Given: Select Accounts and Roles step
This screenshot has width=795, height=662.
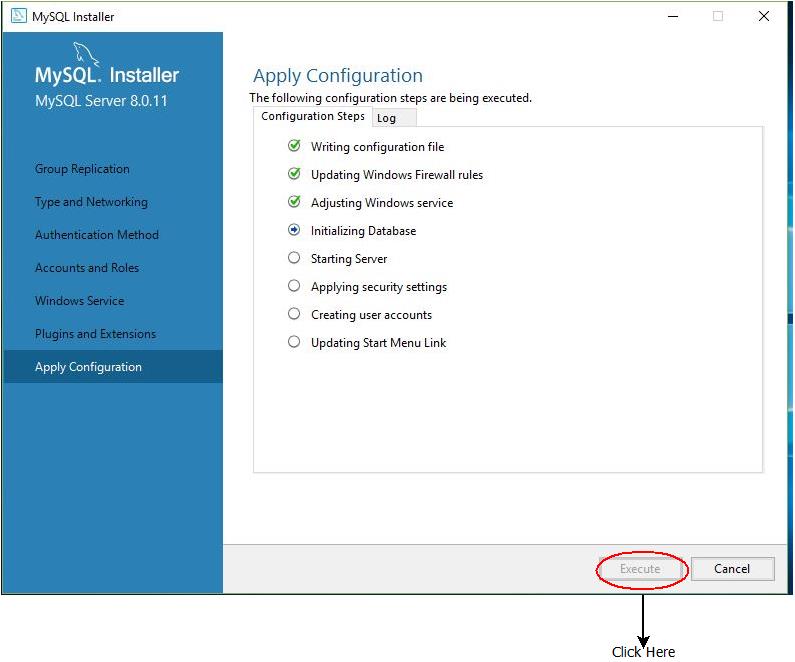Looking at the screenshot, I should [x=87, y=268].
